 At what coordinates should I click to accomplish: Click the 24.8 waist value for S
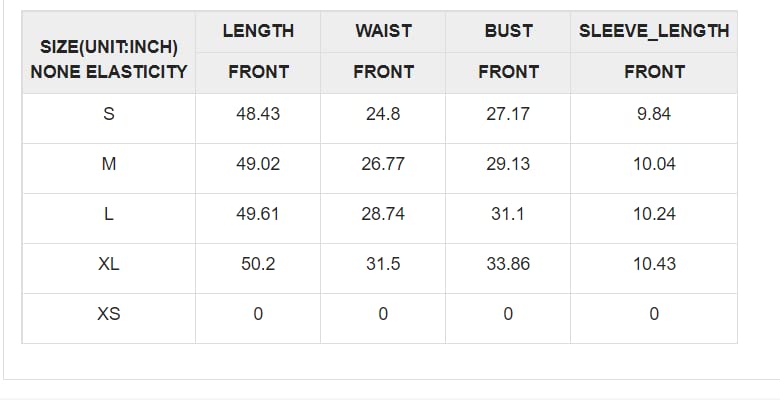point(383,114)
